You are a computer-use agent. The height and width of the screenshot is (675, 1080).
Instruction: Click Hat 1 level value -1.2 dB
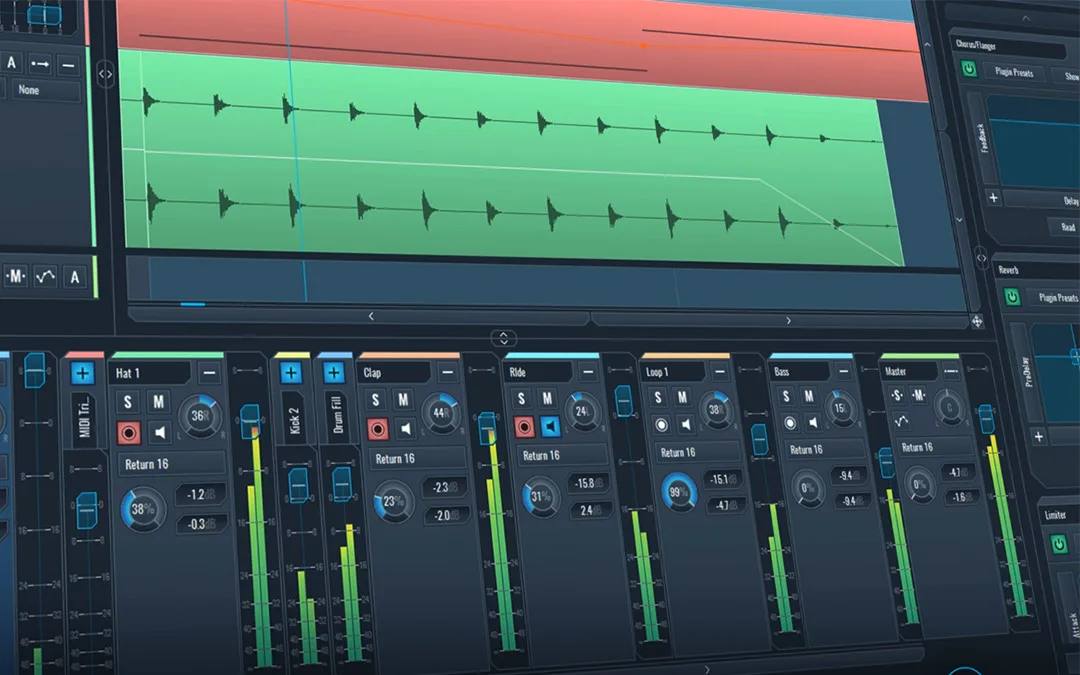200,495
